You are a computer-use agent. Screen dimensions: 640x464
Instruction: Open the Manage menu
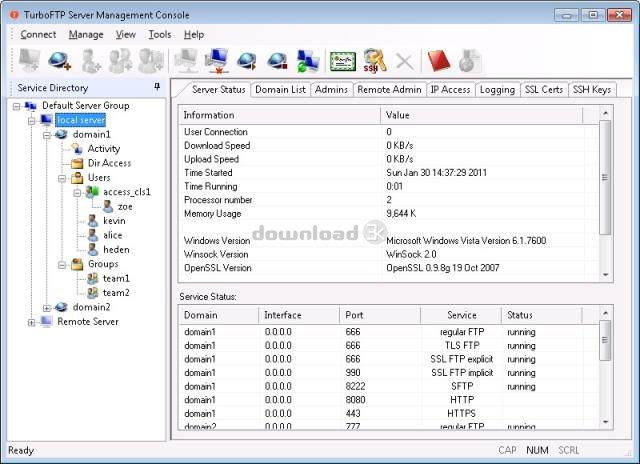click(86, 35)
